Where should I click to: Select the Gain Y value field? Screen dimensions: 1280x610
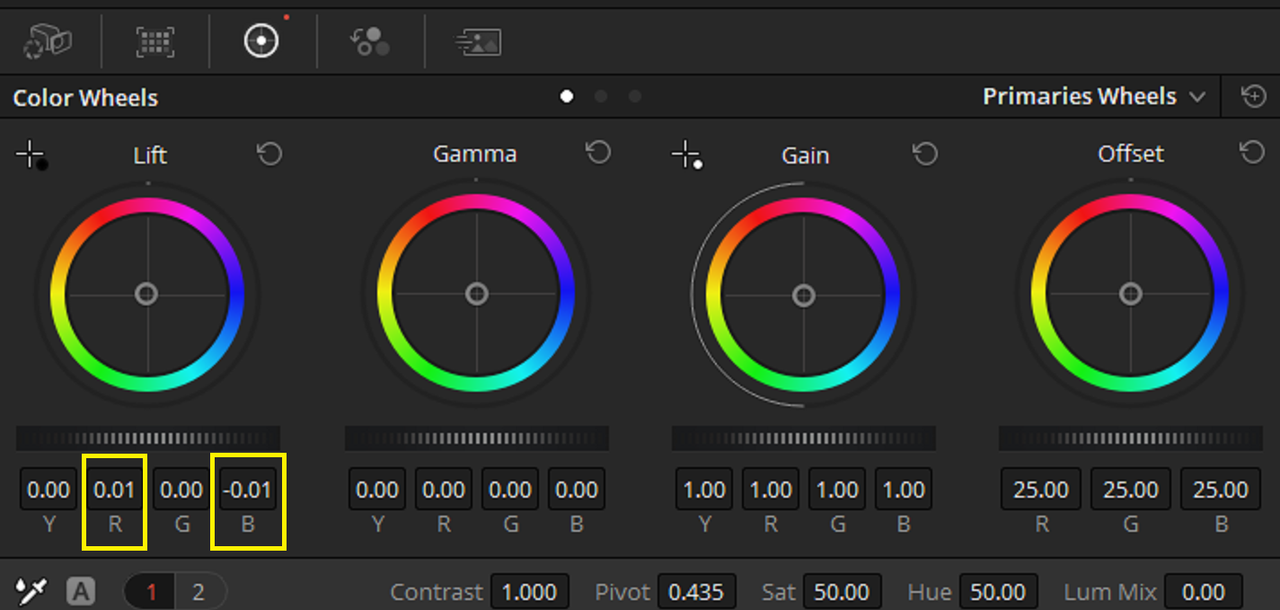click(x=704, y=490)
